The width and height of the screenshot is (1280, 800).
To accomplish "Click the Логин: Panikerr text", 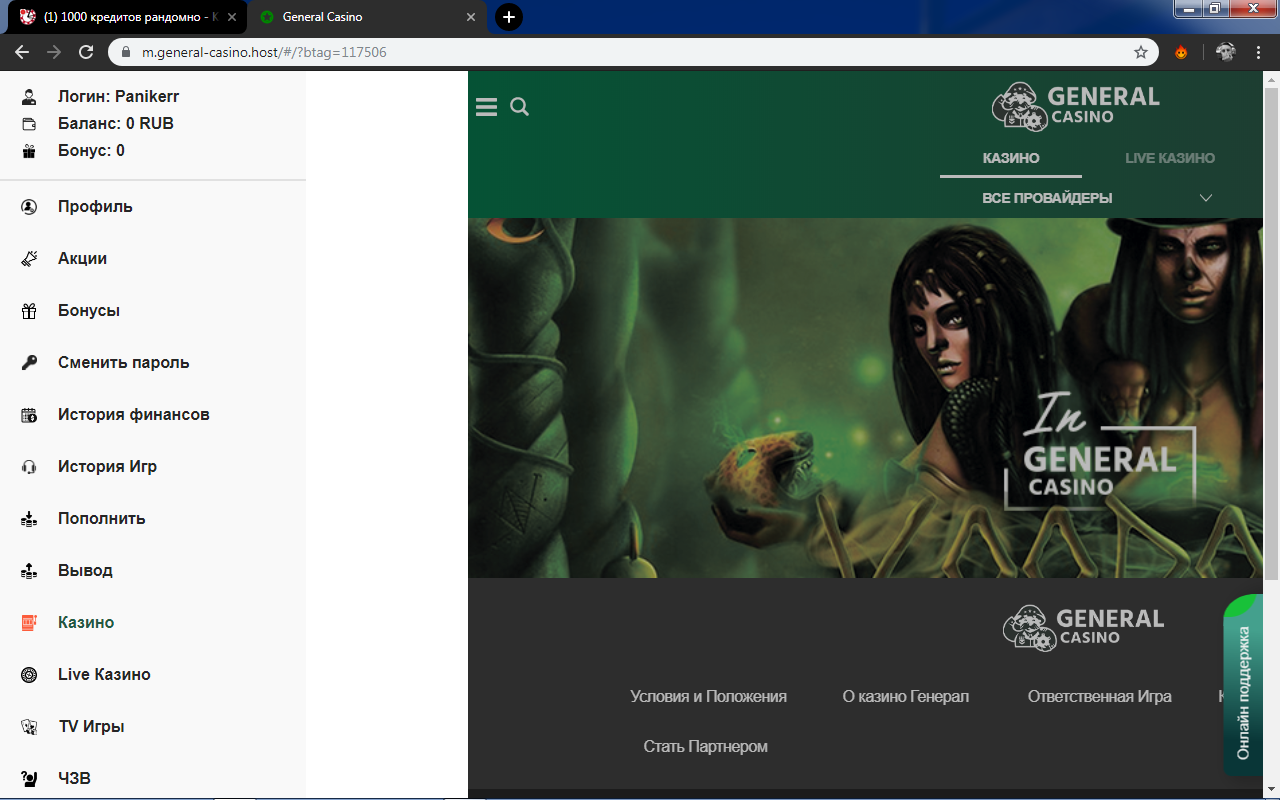I will point(119,97).
